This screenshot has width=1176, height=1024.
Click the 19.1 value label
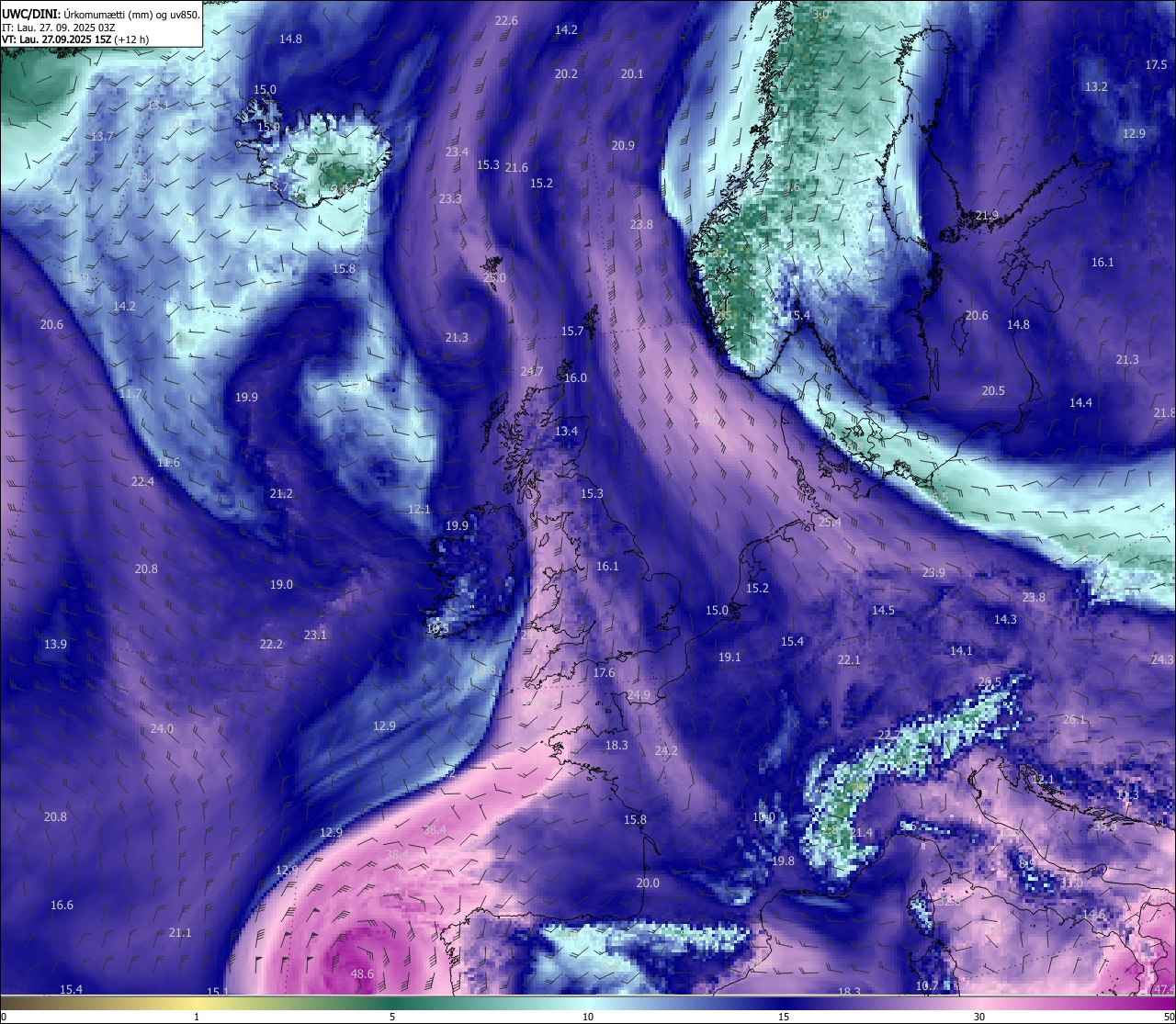point(729,657)
